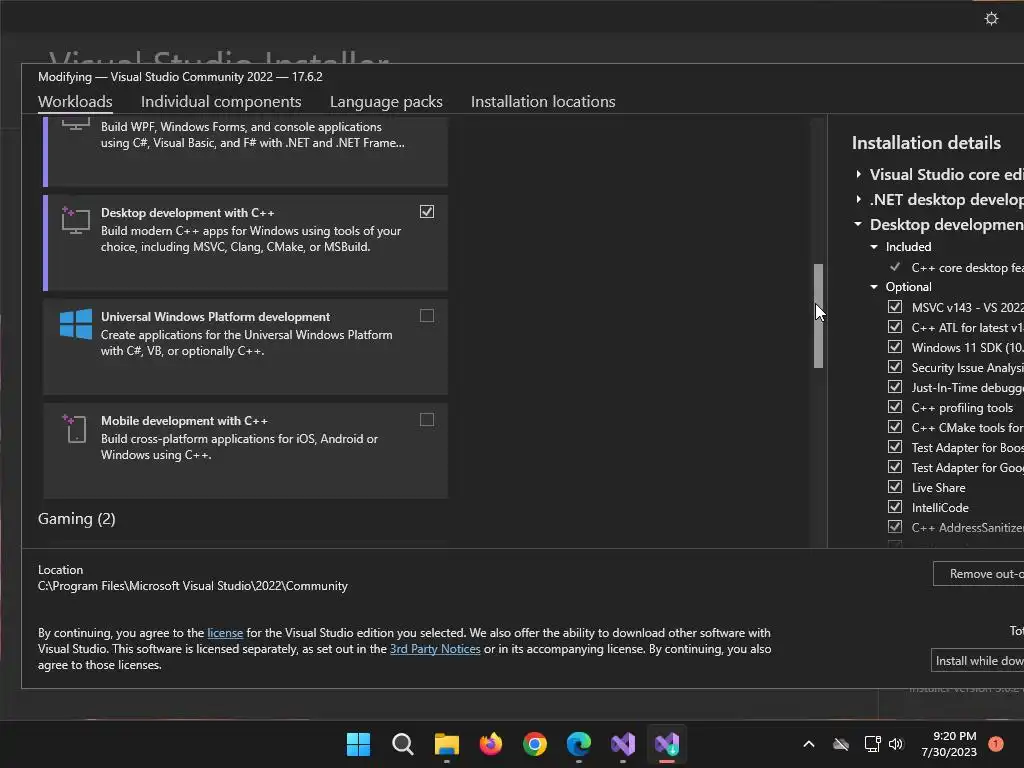This screenshot has height=768, width=1024.
Task: Click the installation Location path text
Action: point(193,586)
